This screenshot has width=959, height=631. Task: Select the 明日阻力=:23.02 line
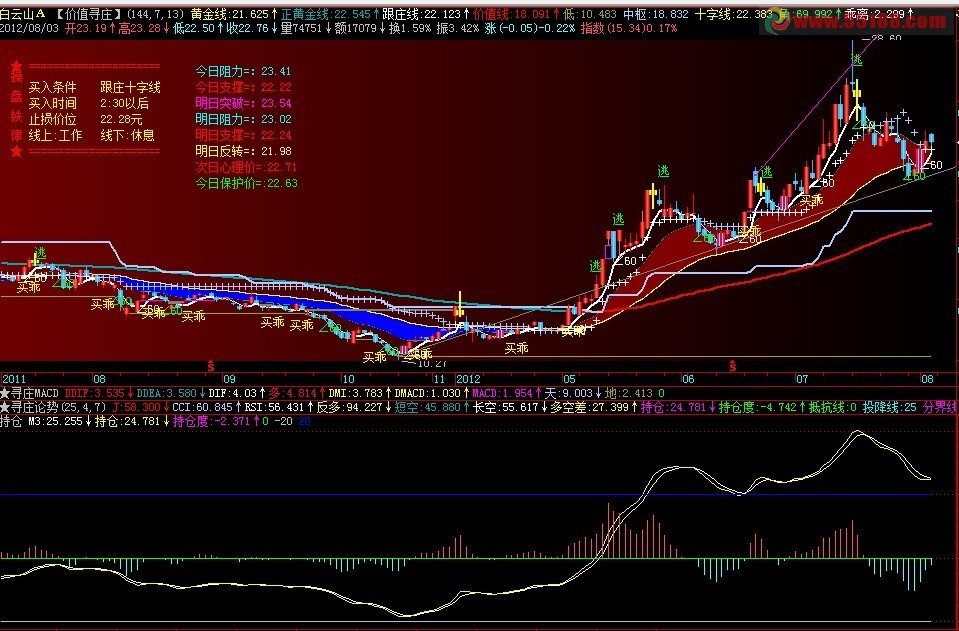243,119
